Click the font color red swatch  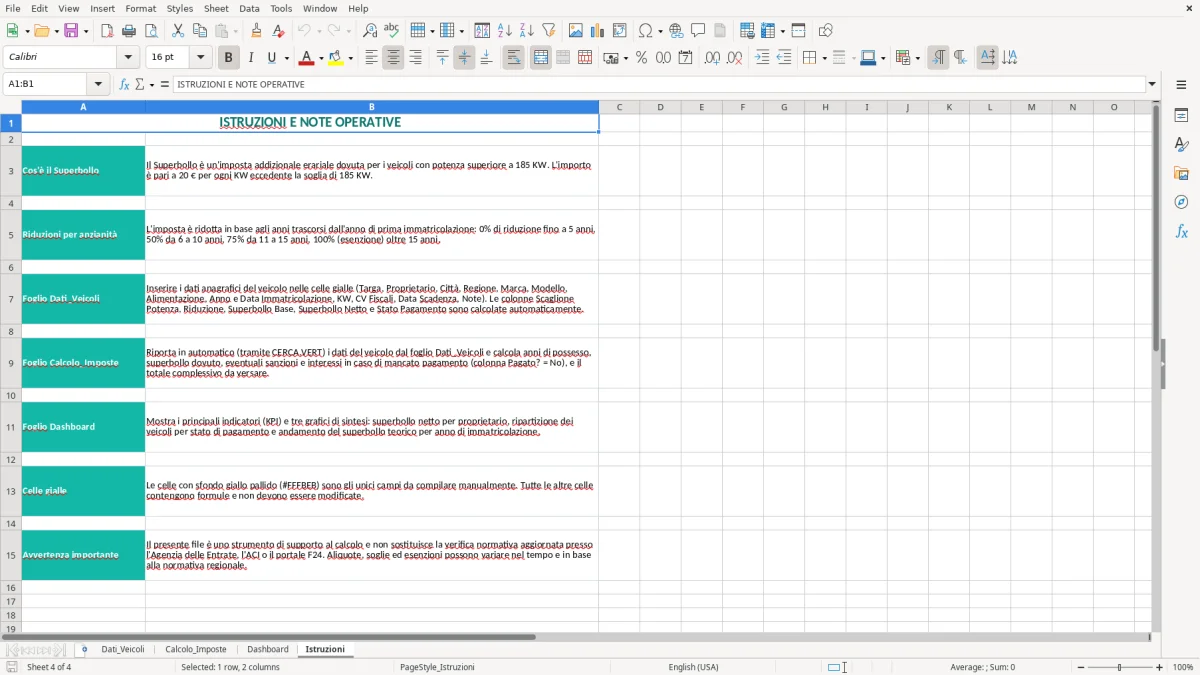tap(306, 58)
